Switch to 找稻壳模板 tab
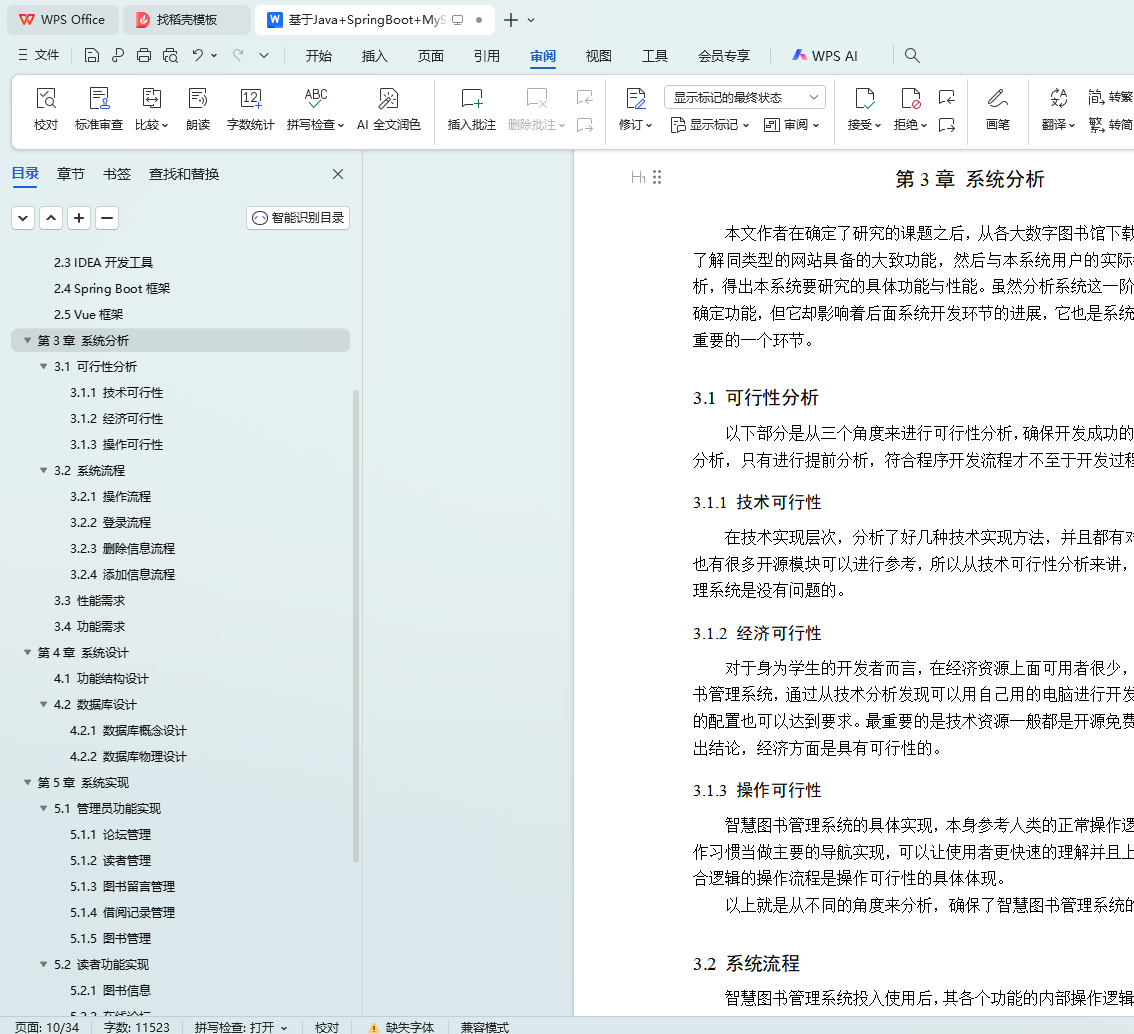 pyautogui.click(x=187, y=20)
